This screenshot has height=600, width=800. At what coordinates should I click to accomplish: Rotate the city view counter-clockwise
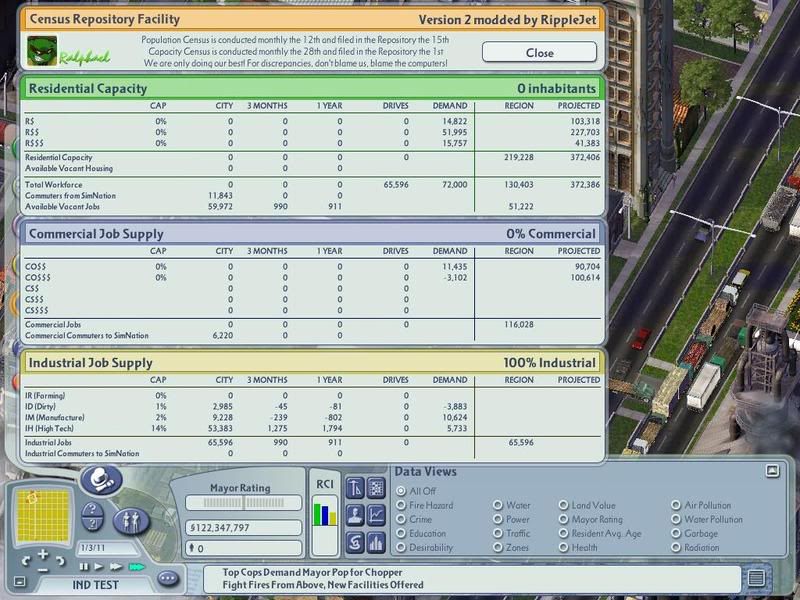tap(25, 561)
